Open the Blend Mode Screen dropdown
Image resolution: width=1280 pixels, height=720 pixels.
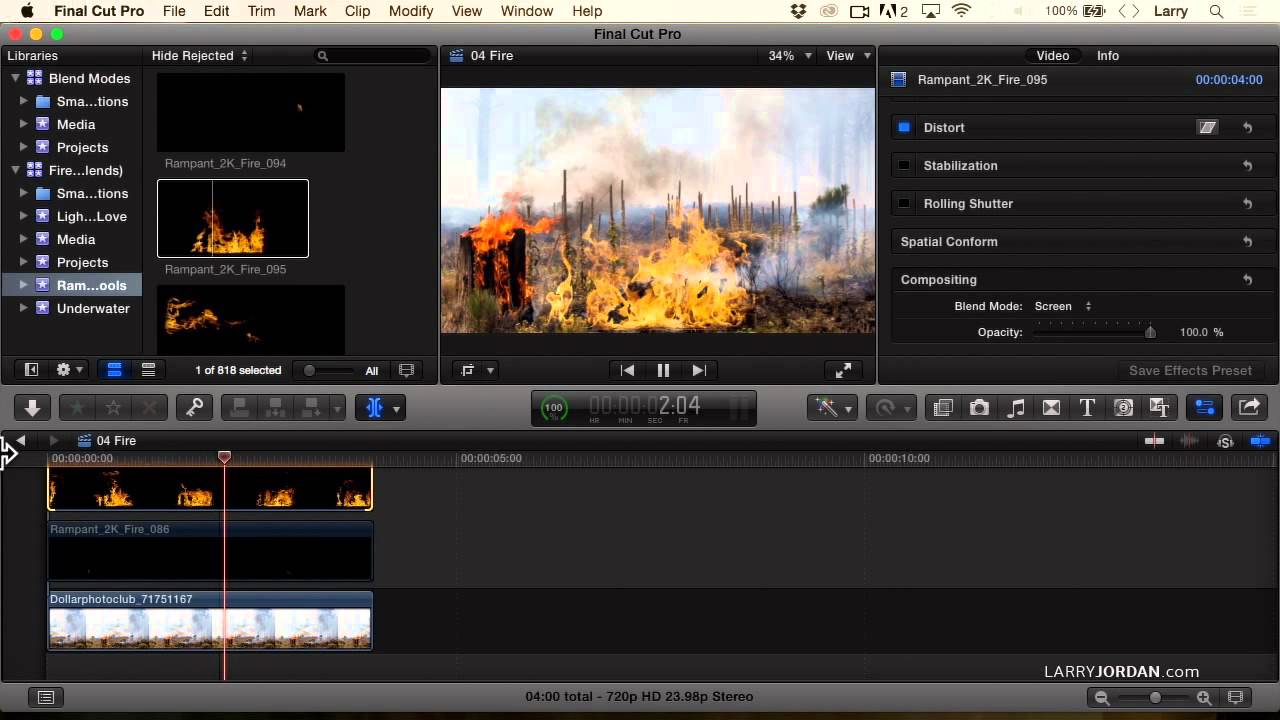pyautogui.click(x=1063, y=306)
